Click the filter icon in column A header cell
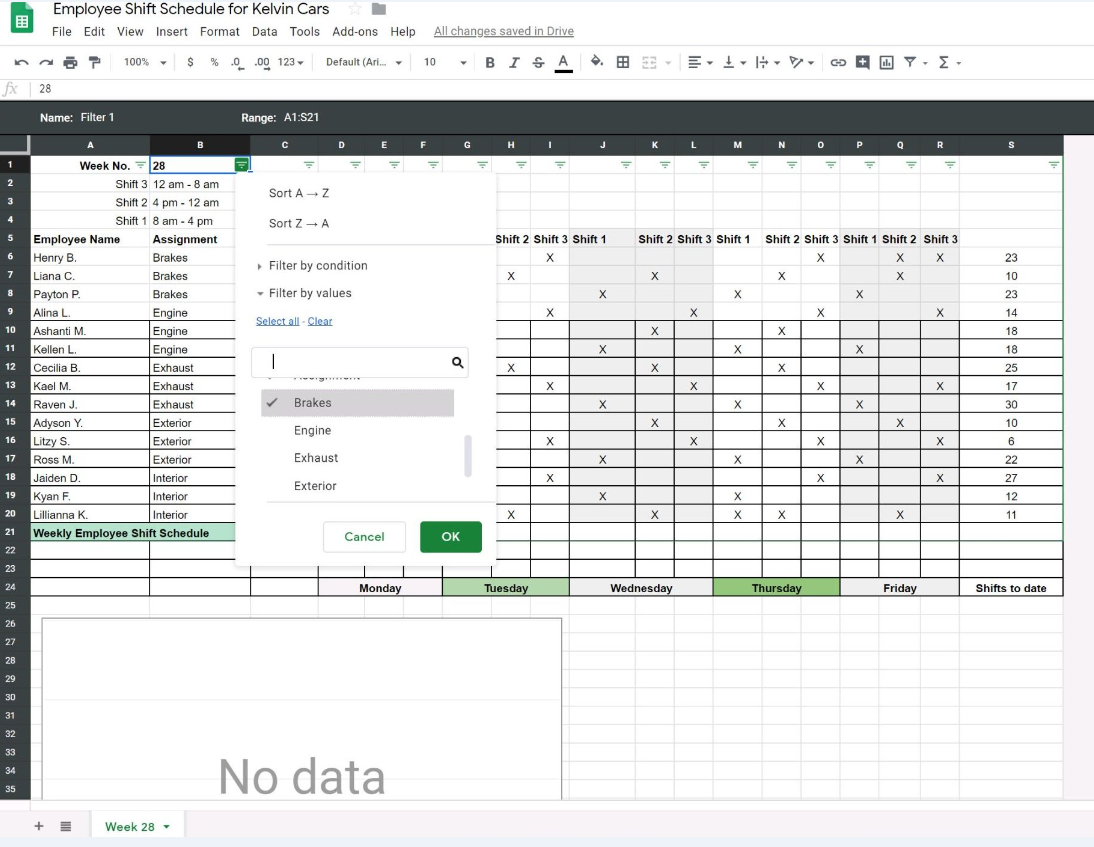Image resolution: width=1094 pixels, height=847 pixels. 140,165
